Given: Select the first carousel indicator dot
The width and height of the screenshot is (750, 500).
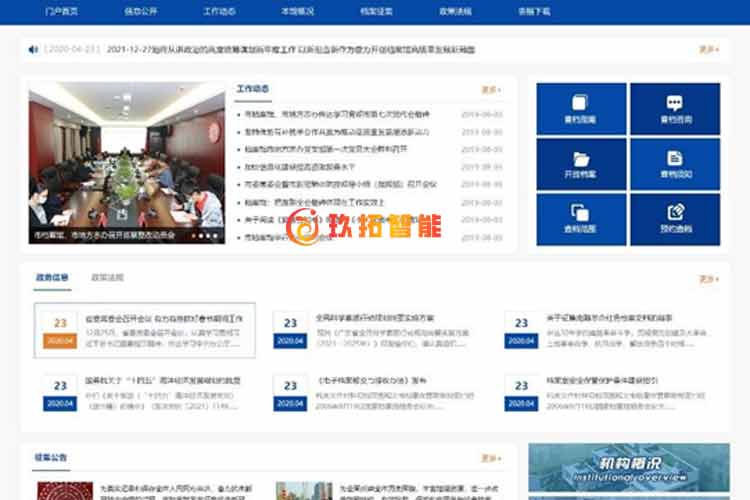Looking at the screenshot, I should click(x=194, y=235).
